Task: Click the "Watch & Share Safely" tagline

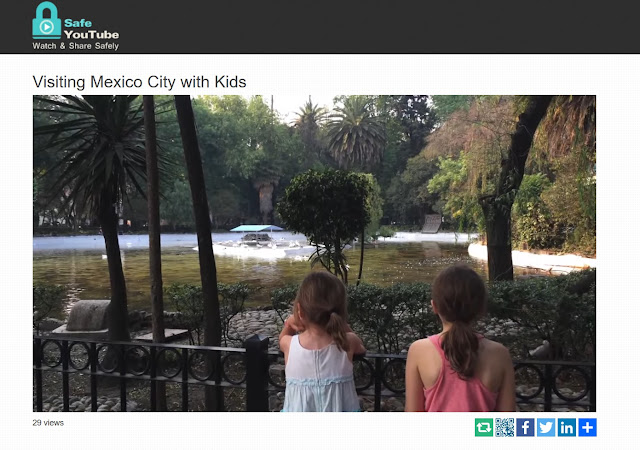Action: pos(76,46)
